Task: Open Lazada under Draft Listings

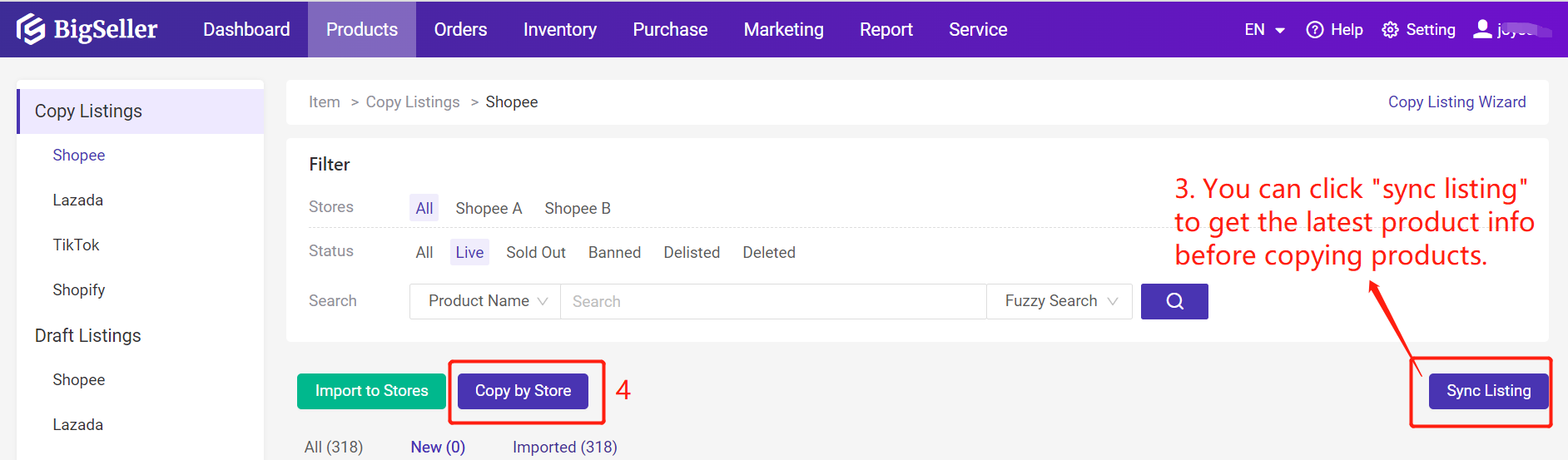Action: point(78,425)
